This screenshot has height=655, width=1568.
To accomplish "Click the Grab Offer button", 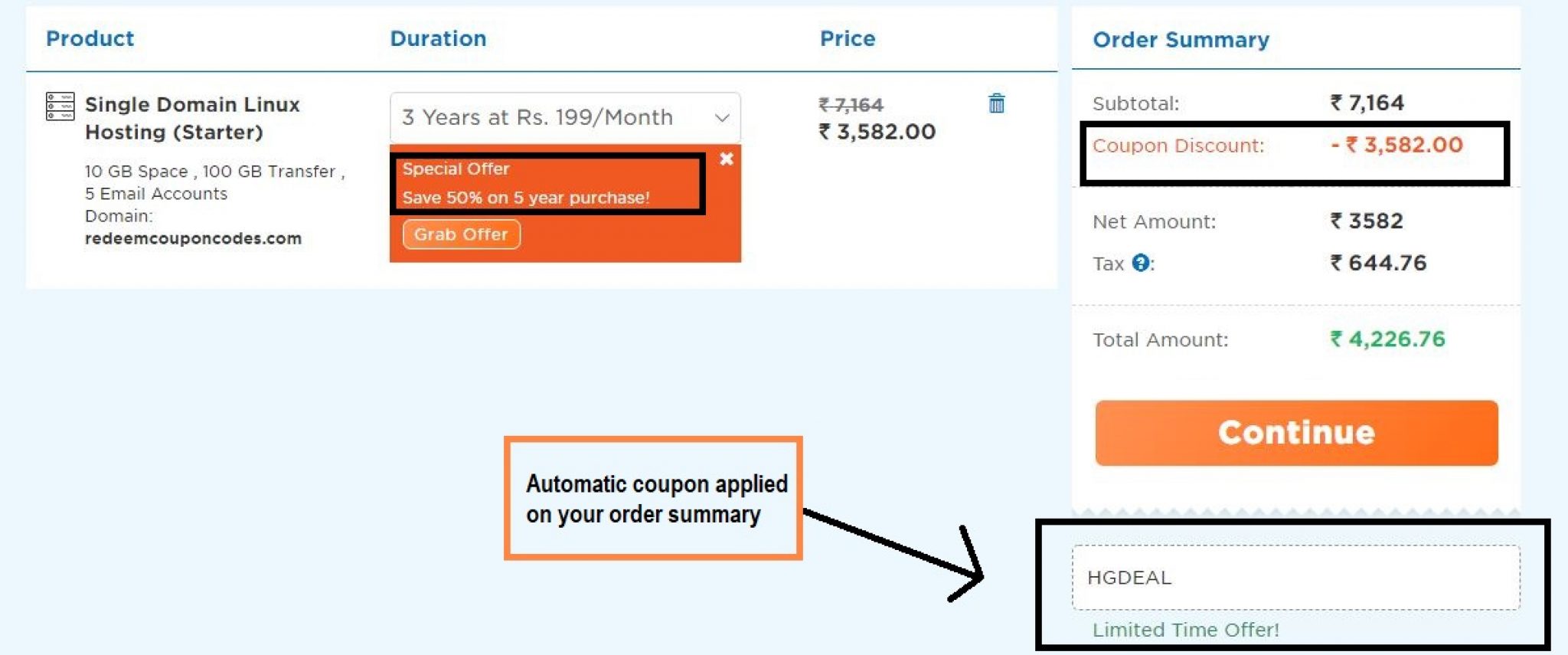I will click(x=460, y=234).
